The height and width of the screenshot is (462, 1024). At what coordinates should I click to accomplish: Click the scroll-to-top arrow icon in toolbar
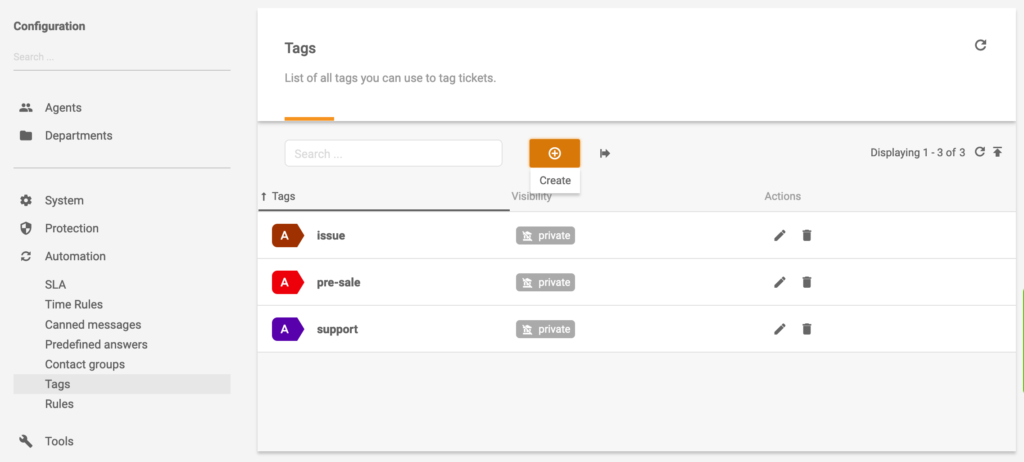[x=997, y=152]
